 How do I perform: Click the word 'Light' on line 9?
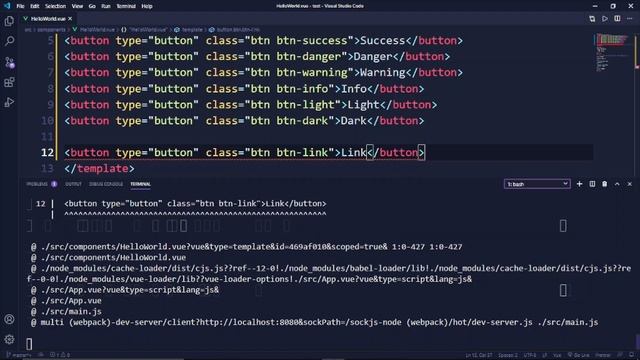[x=363, y=105]
